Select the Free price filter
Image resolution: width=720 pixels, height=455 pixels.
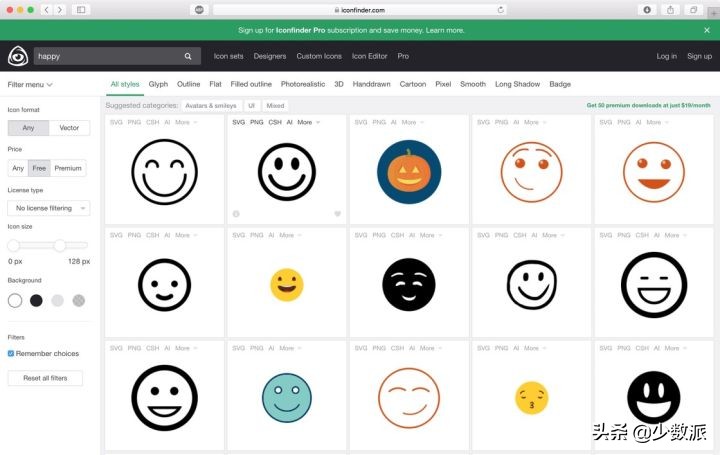coord(39,168)
